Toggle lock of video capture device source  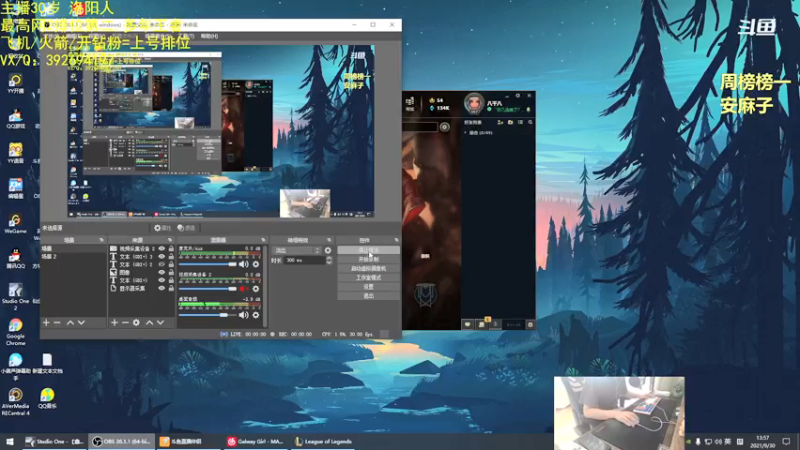pos(171,248)
